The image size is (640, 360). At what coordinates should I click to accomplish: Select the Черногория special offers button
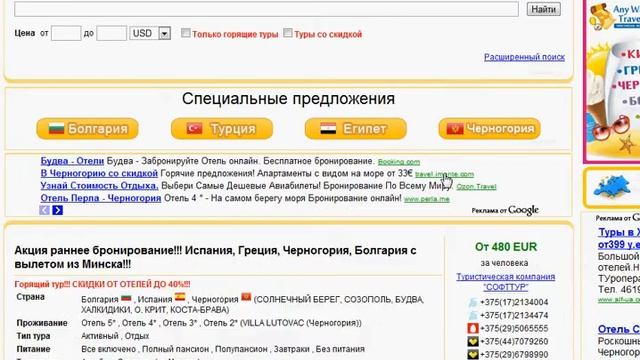tap(489, 129)
